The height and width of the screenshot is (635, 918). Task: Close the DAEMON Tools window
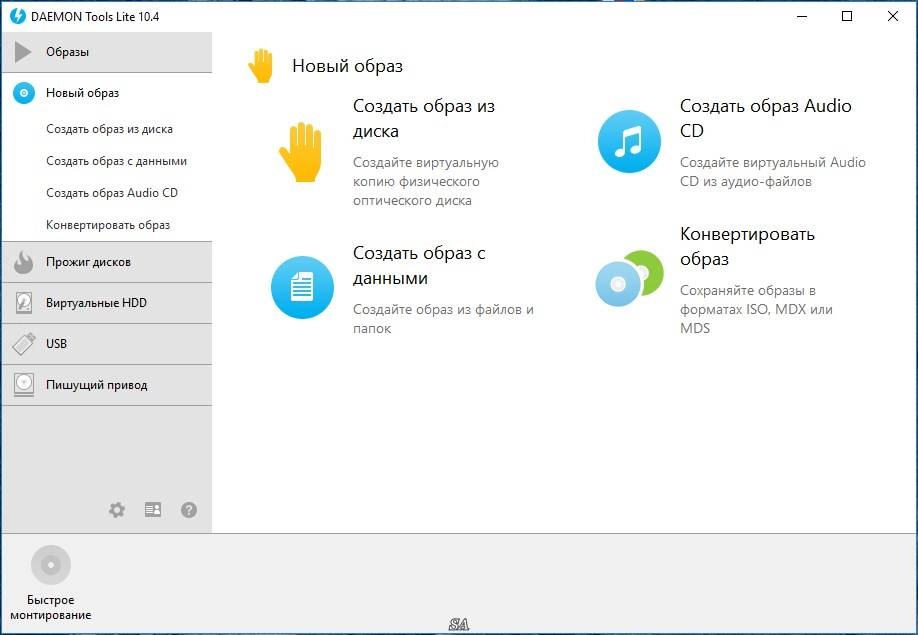(x=893, y=16)
